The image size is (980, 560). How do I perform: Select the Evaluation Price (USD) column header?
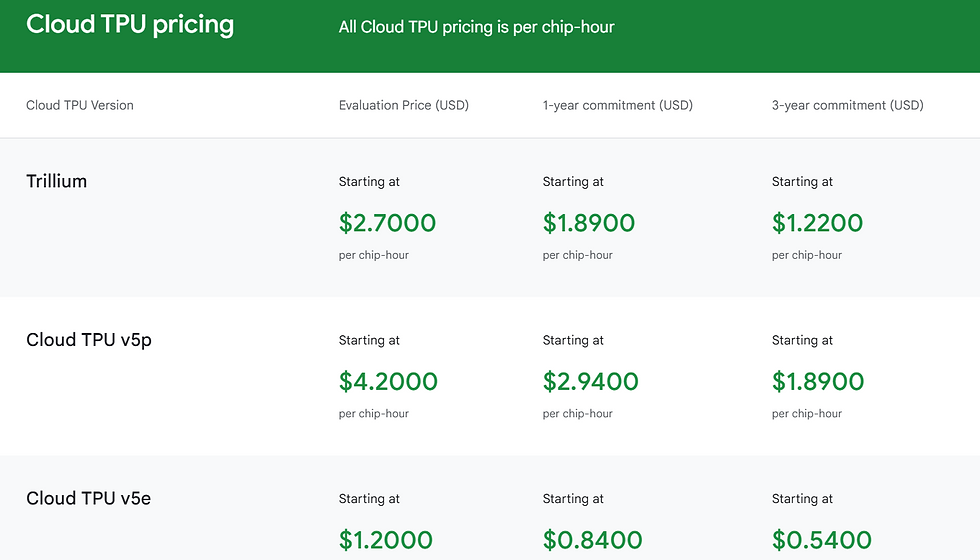[404, 105]
